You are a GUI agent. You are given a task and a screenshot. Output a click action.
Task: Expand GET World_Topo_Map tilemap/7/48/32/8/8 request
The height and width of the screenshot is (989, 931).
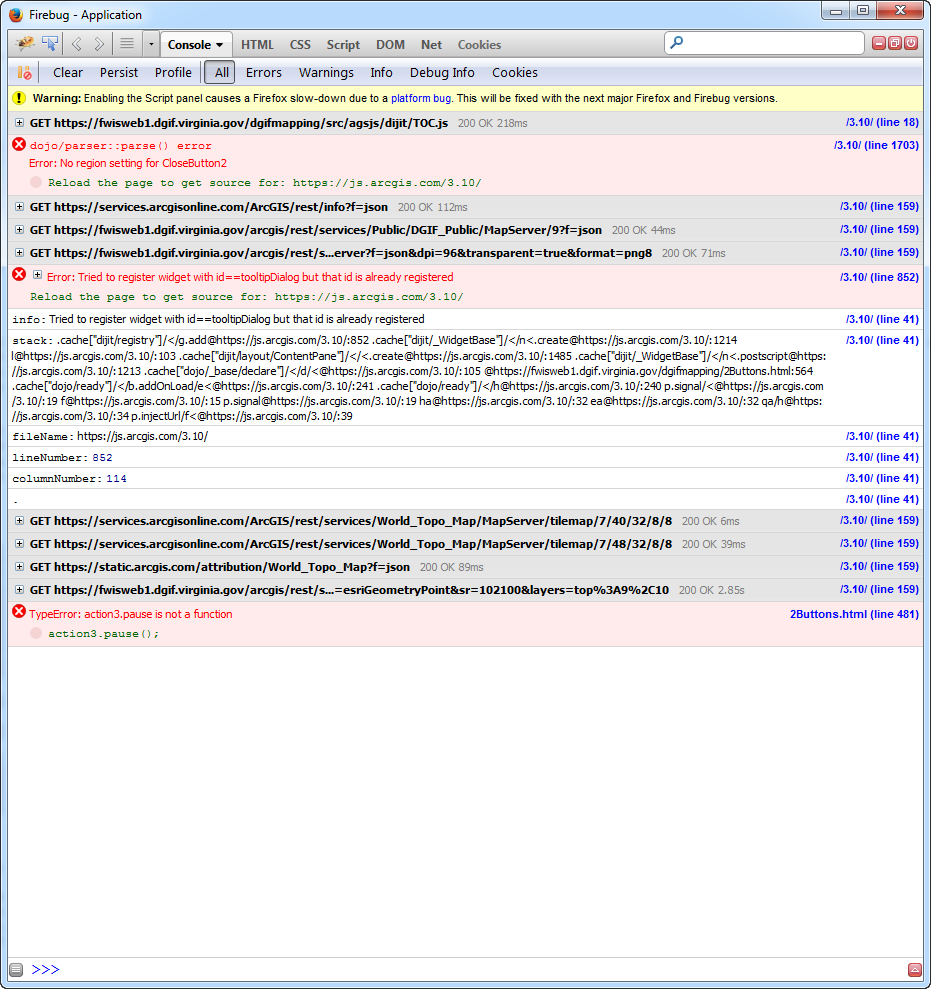20,544
